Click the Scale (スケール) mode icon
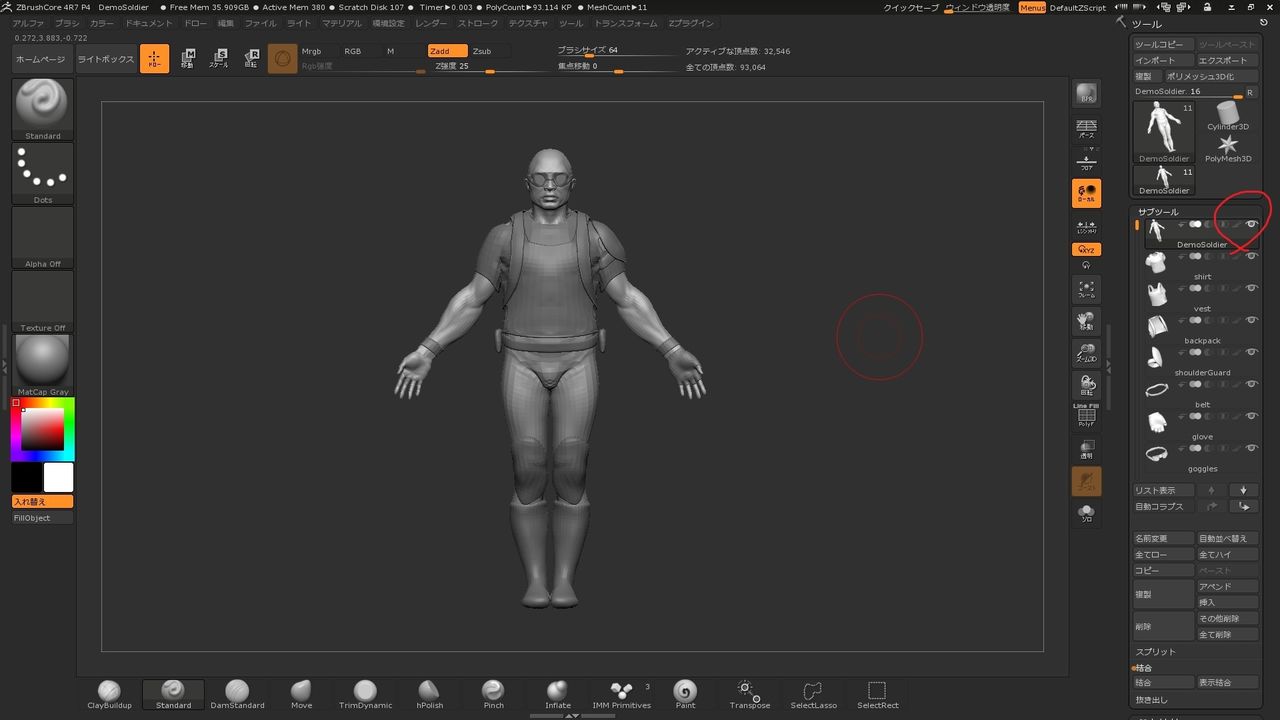Screen dimensions: 1280x720 pos(219,59)
